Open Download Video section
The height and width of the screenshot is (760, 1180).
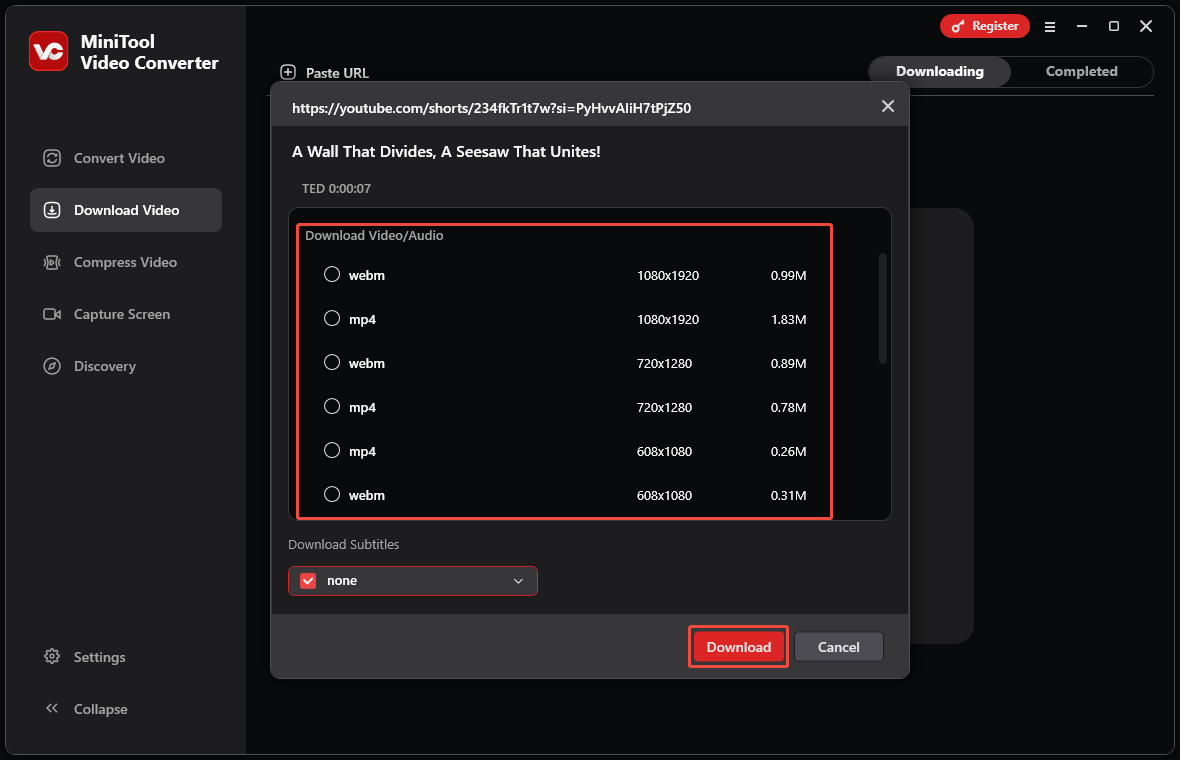(126, 210)
